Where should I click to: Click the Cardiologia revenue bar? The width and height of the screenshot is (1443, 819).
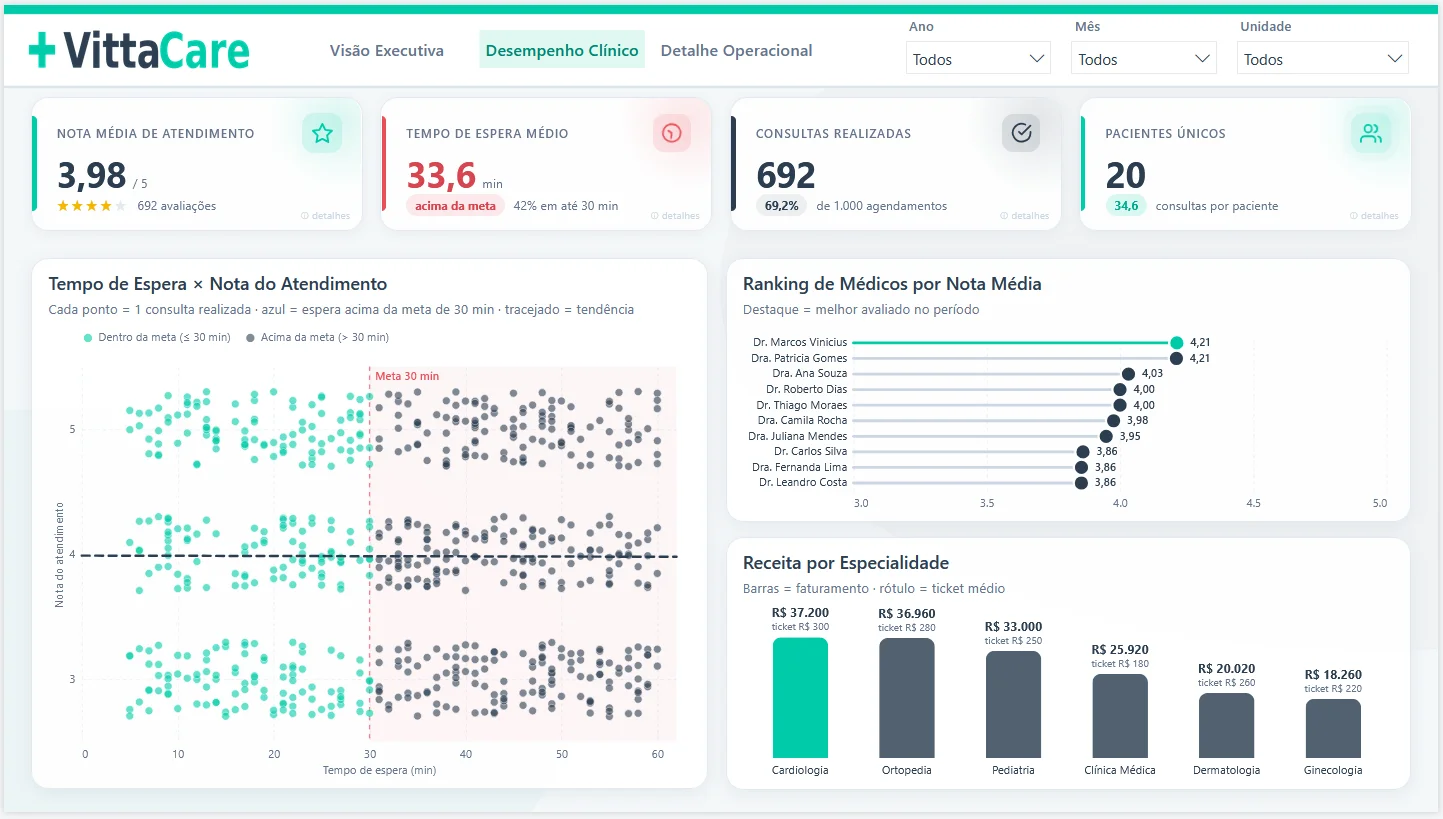(x=800, y=698)
